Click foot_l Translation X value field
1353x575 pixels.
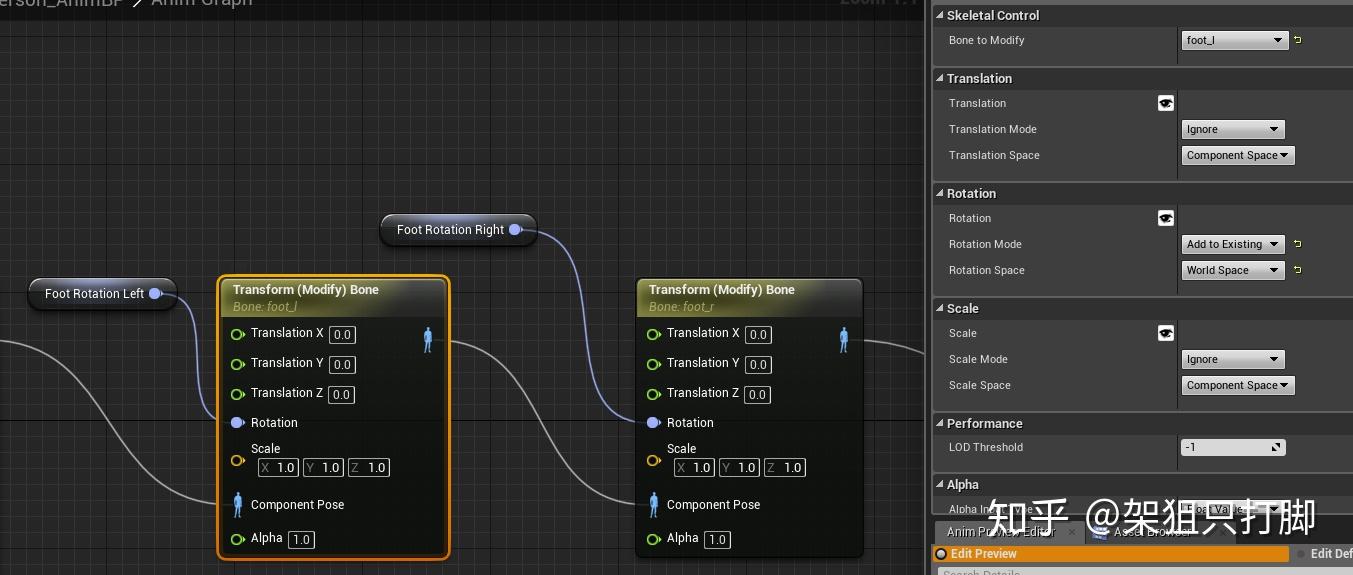(342, 335)
